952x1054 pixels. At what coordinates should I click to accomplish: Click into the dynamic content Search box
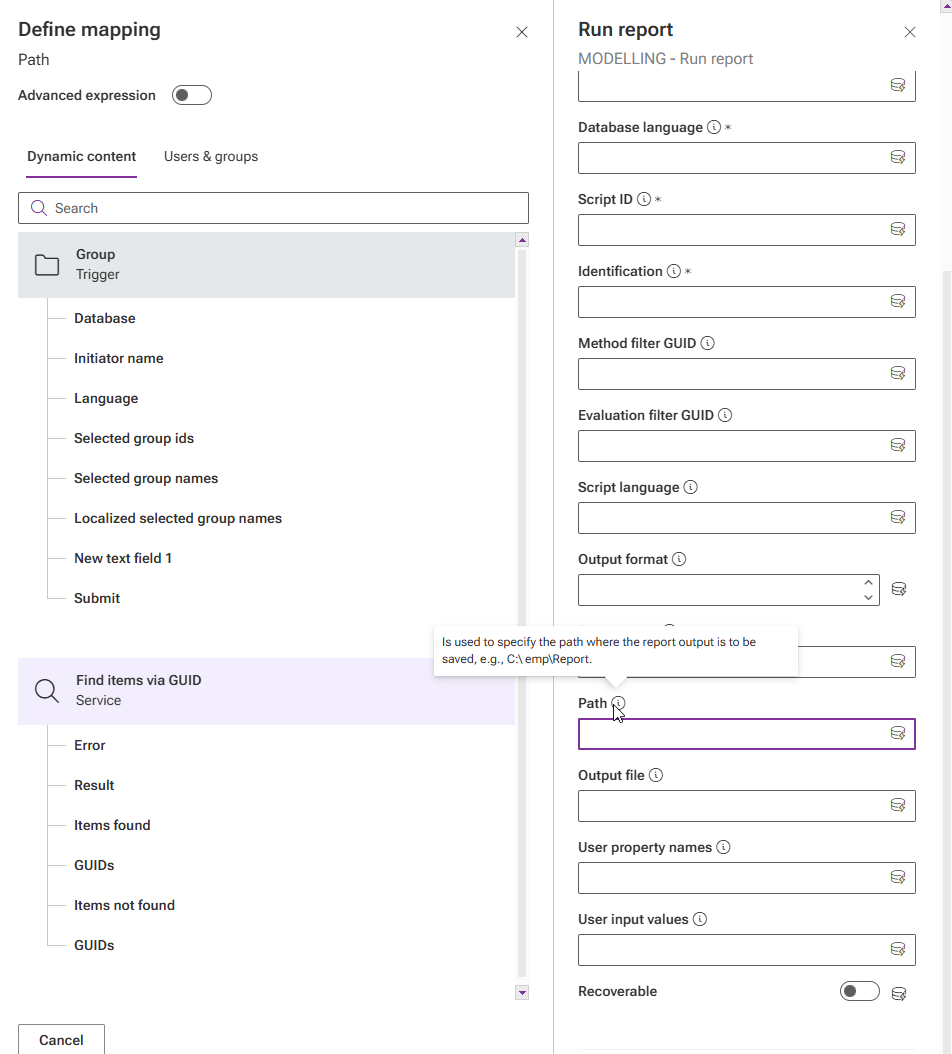(x=273, y=209)
